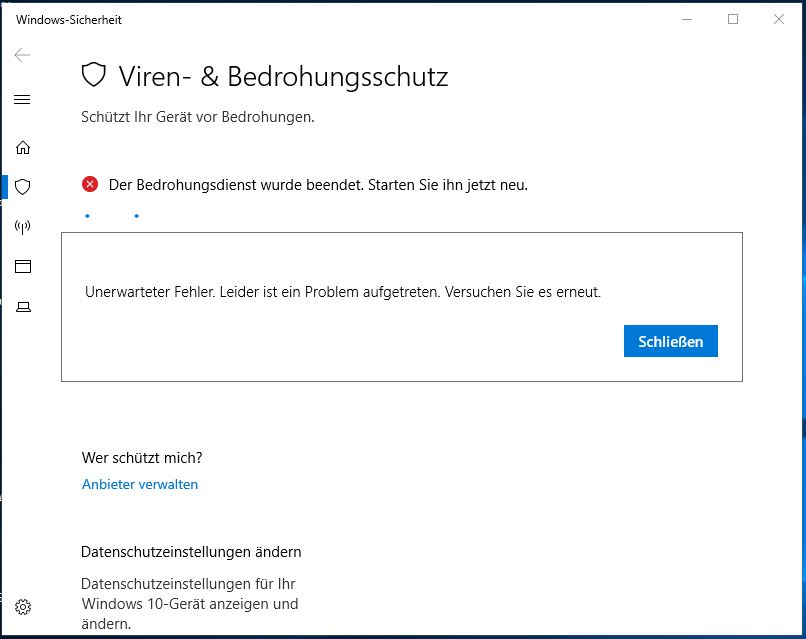Click the 'Datenschutzeinstellungen ändern' heading
The width and height of the screenshot is (806, 639).
190,552
